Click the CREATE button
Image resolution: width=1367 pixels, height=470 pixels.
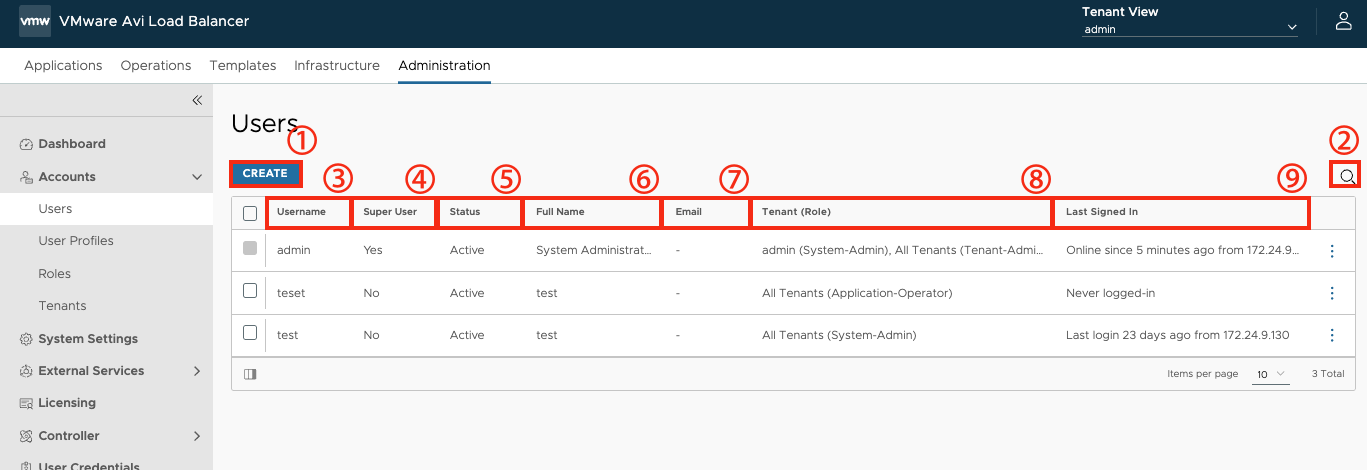point(265,173)
